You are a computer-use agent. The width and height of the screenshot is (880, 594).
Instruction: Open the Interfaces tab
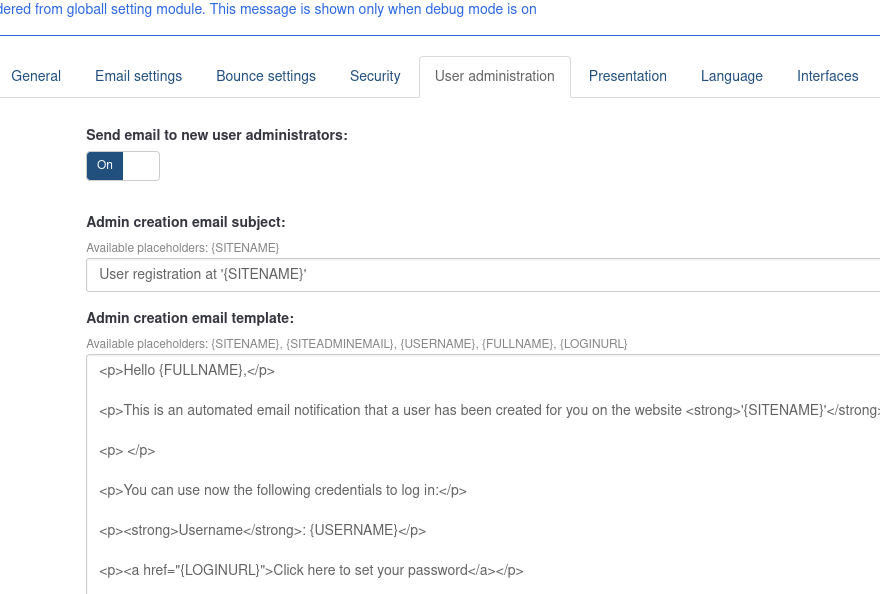pyautogui.click(x=827, y=76)
